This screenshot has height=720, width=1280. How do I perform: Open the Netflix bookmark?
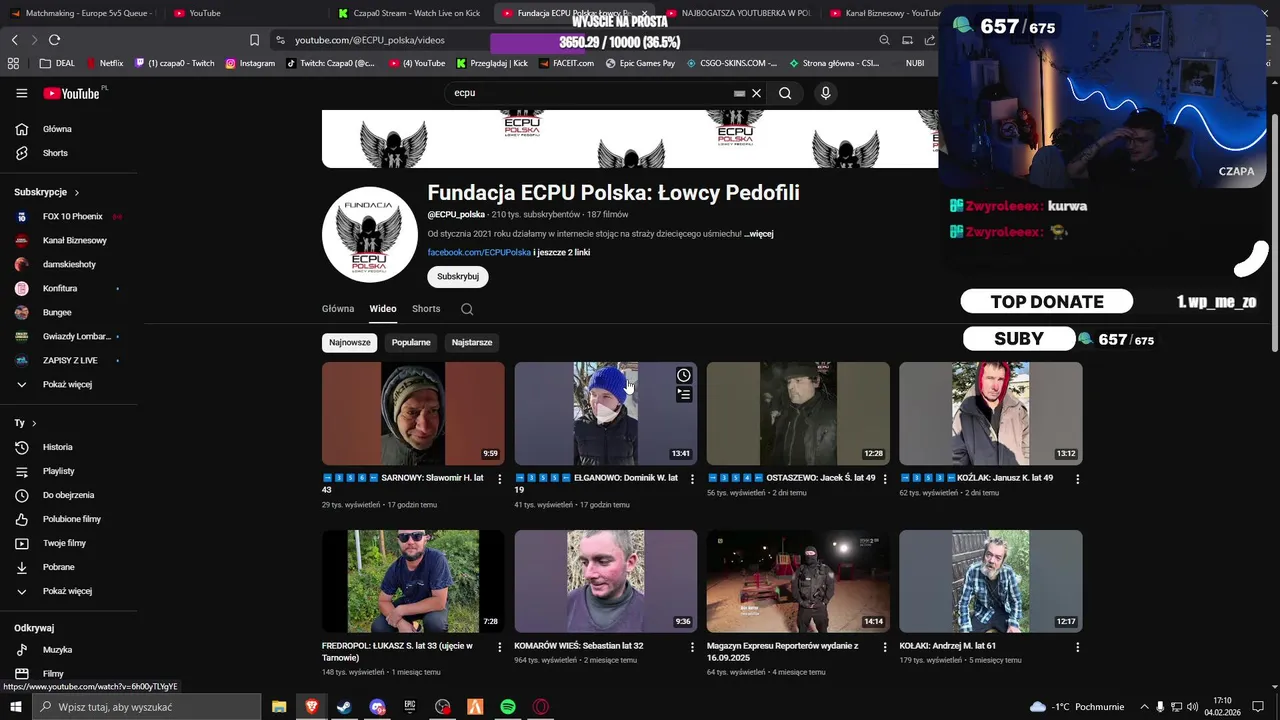tap(105, 63)
